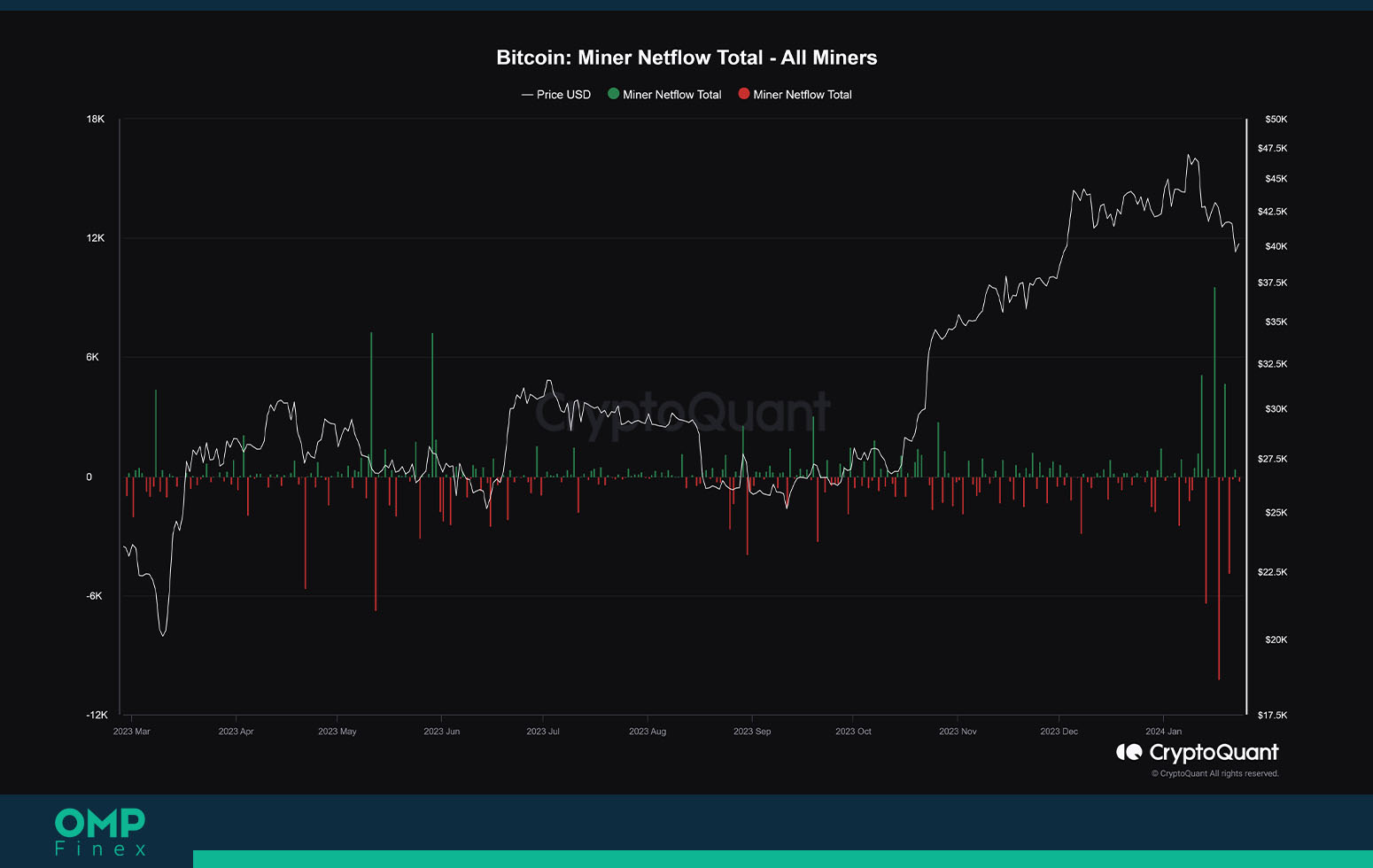Click the '2023 Aug' date label
Viewport: 1373px width, 868px height.
pyautogui.click(x=648, y=732)
